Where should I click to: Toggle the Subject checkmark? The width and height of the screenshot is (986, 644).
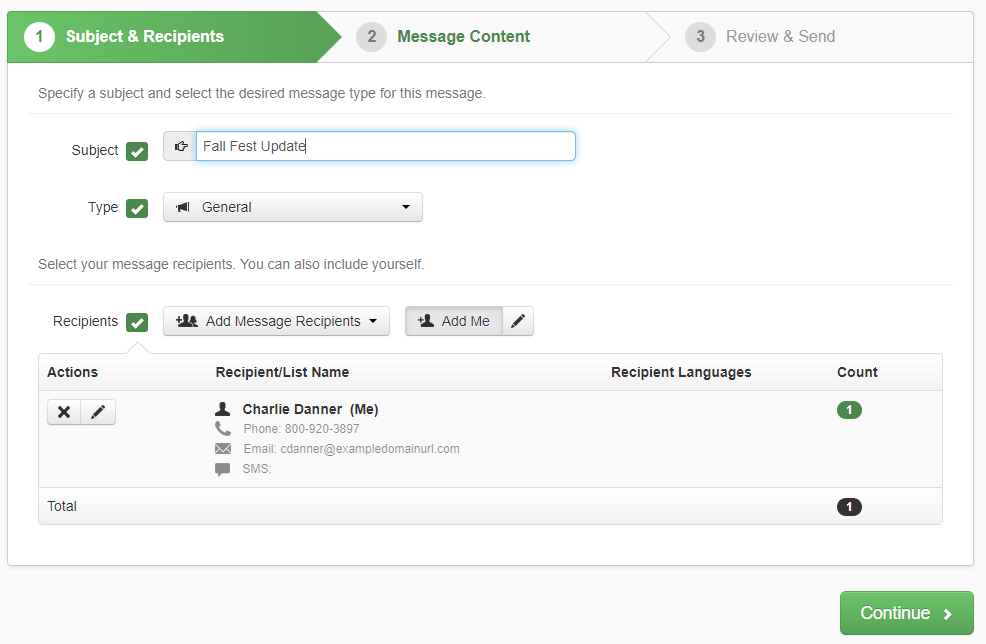pos(137,150)
